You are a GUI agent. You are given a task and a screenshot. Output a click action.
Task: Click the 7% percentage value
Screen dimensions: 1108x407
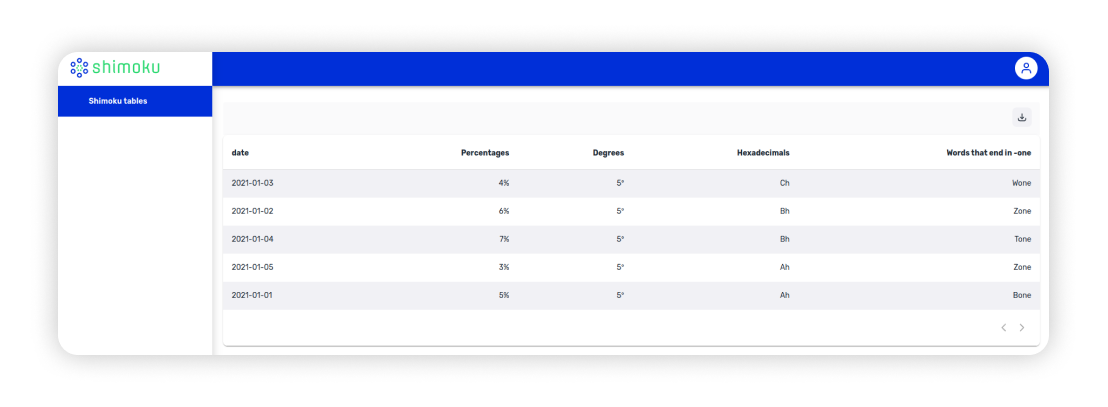pos(504,239)
